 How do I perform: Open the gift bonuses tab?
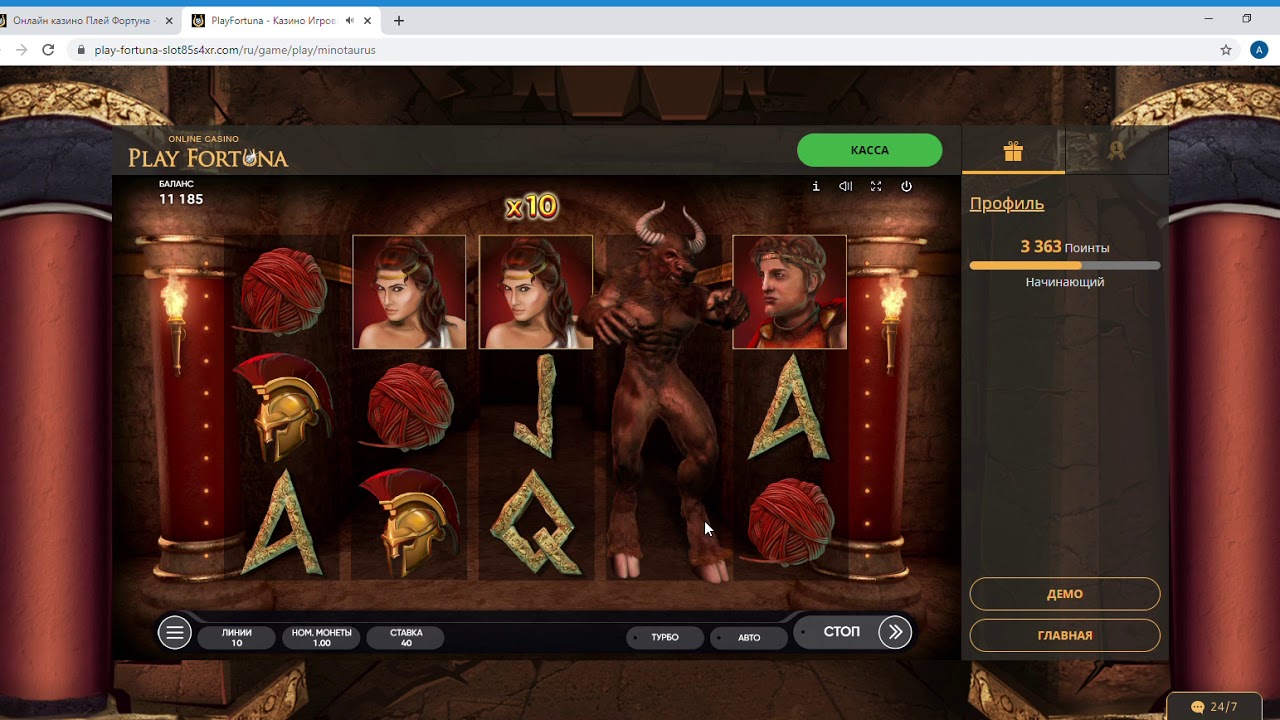pyautogui.click(x=1013, y=151)
